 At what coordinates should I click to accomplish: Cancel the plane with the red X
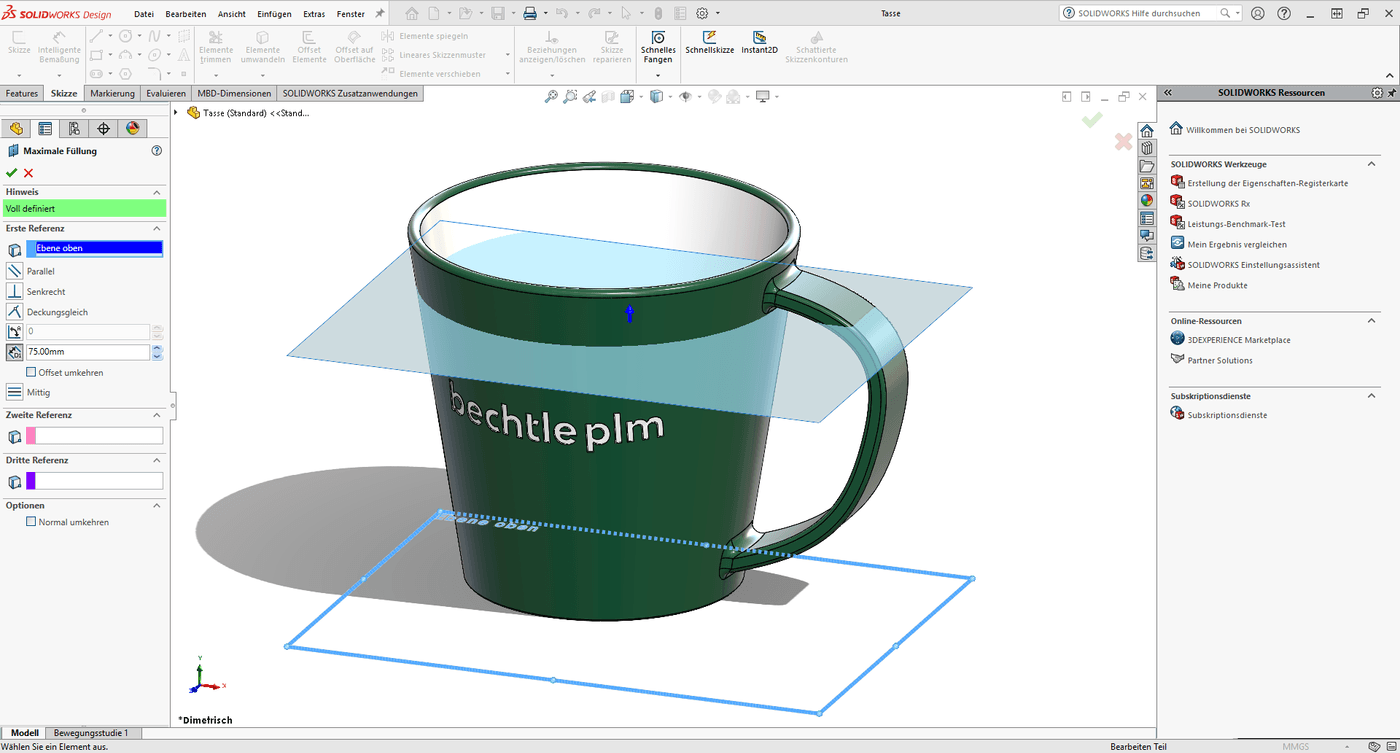29,171
